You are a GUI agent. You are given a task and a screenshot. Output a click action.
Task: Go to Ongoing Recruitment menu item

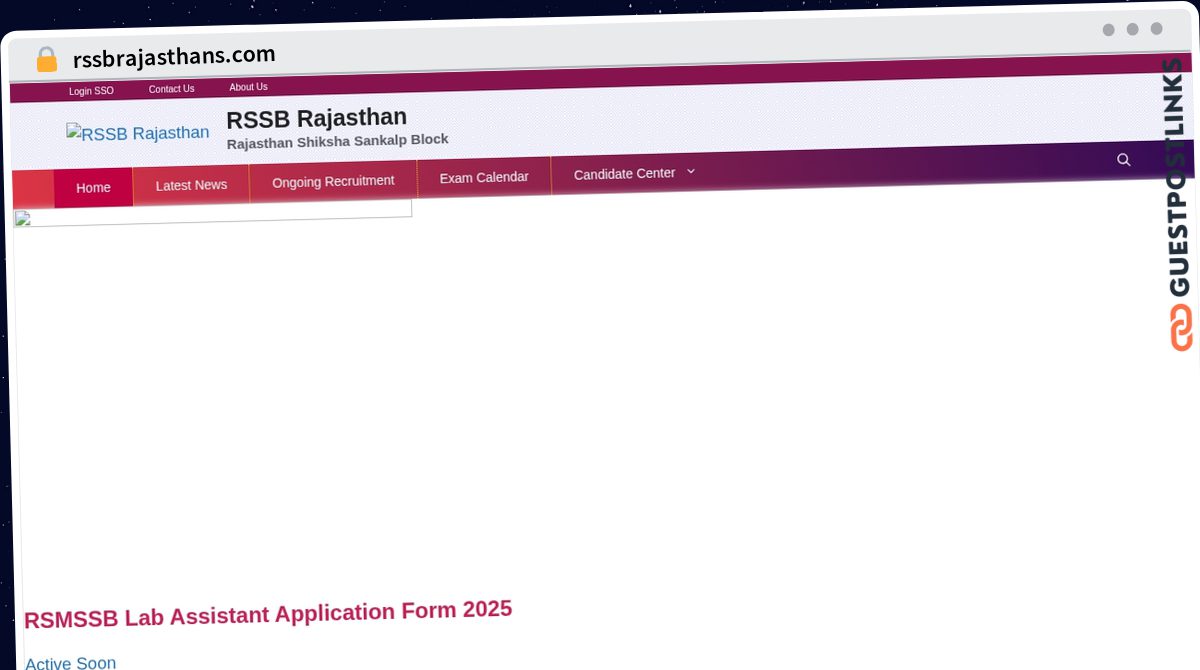coord(333,181)
